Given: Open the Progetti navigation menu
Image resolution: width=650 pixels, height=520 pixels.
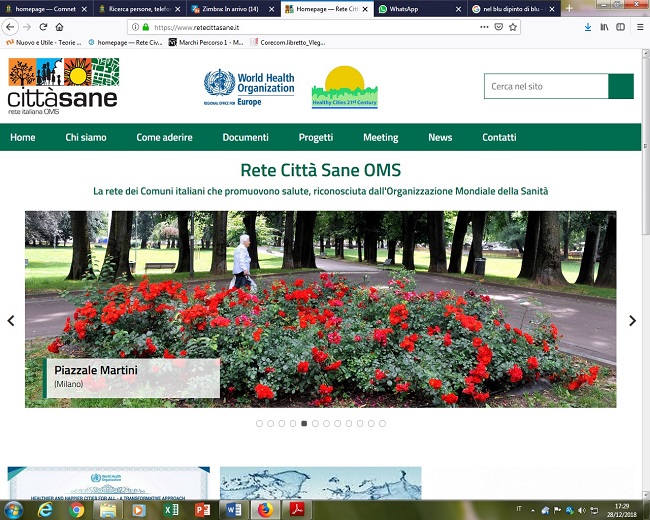Looking at the screenshot, I should pyautogui.click(x=315, y=137).
